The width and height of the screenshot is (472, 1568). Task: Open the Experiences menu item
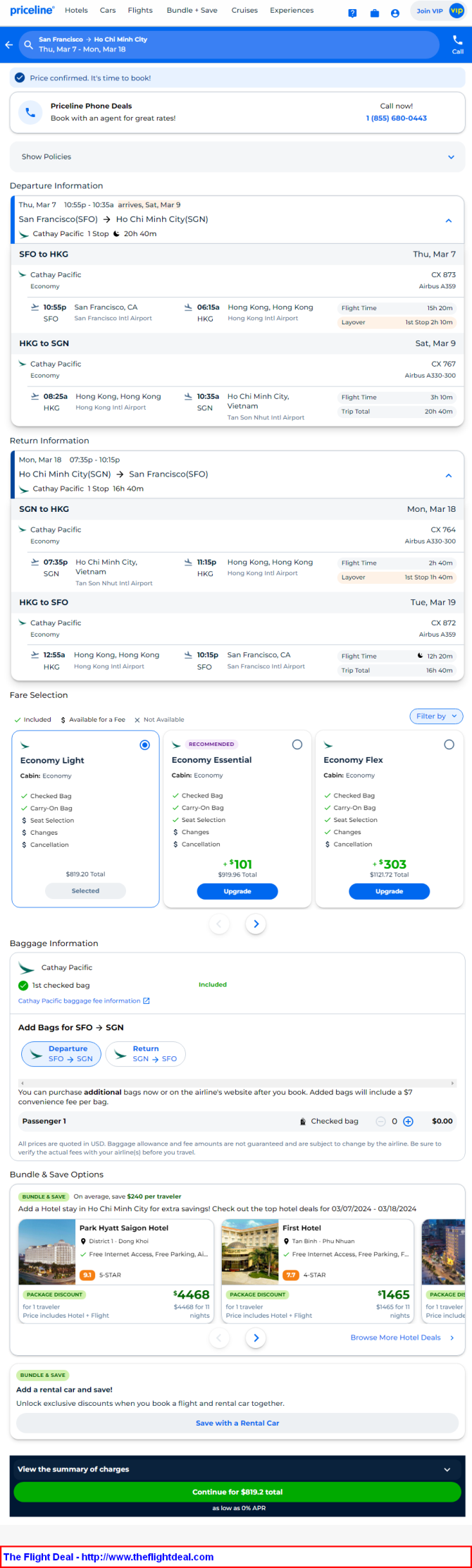point(292,11)
